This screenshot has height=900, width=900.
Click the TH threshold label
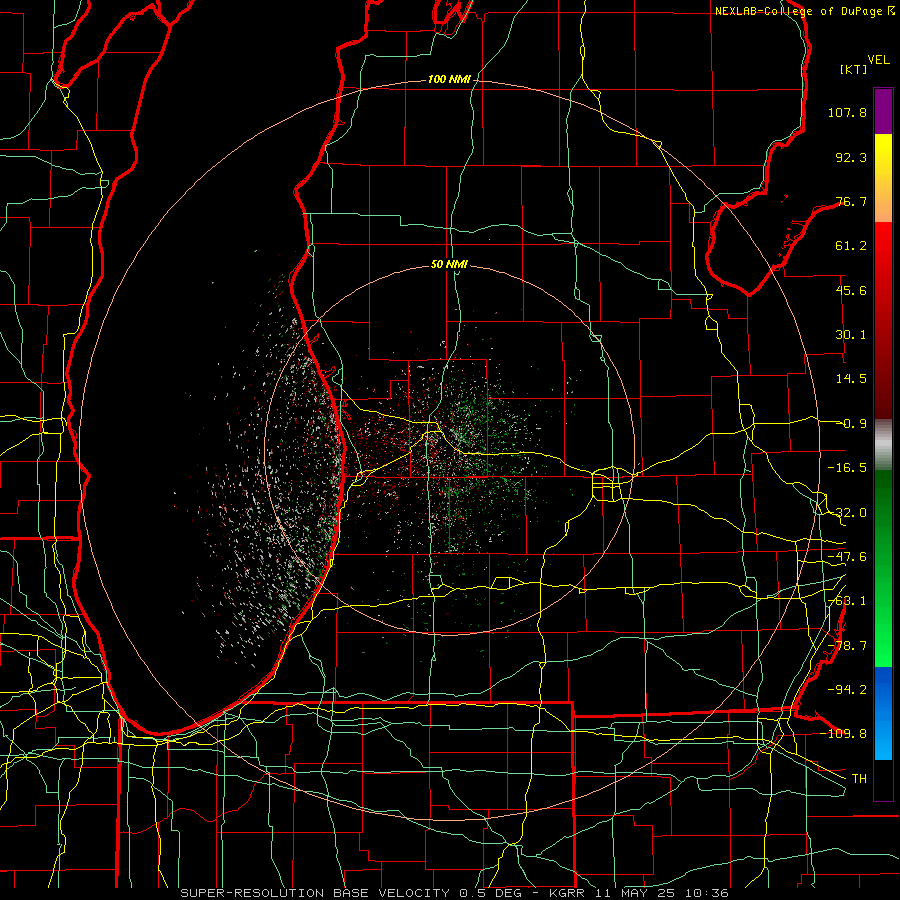point(859,779)
